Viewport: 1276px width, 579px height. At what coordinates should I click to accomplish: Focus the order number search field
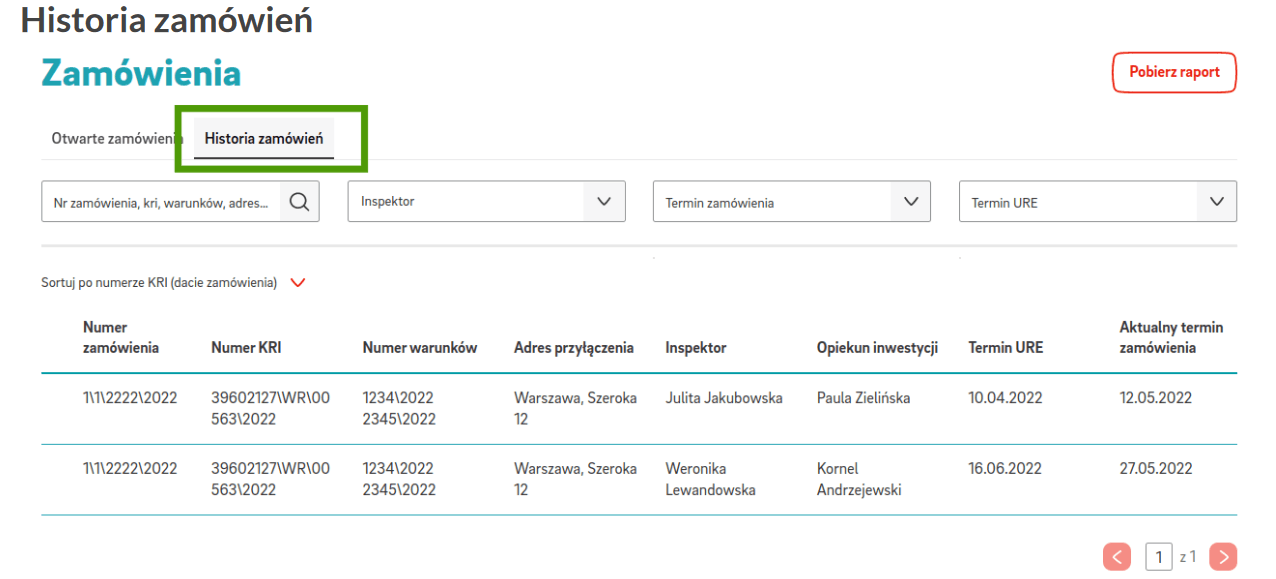pos(162,202)
